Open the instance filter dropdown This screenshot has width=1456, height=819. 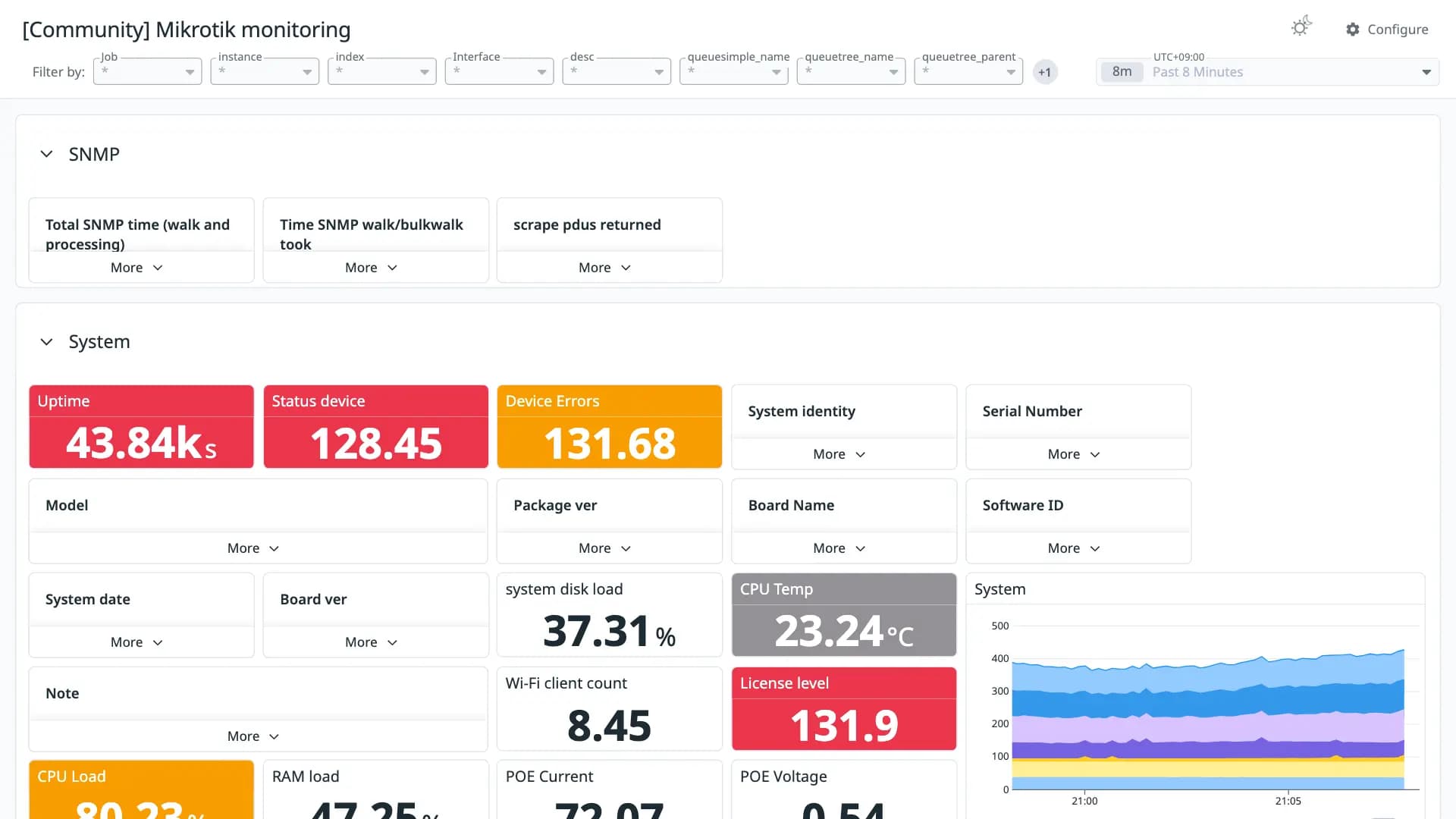[x=265, y=71]
